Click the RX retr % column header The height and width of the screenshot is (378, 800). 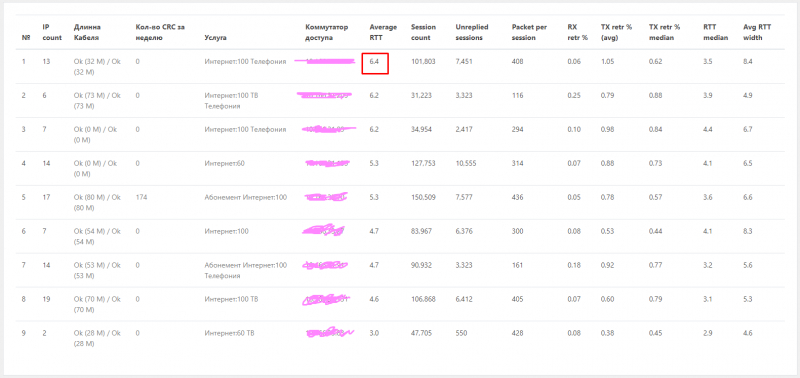578,32
